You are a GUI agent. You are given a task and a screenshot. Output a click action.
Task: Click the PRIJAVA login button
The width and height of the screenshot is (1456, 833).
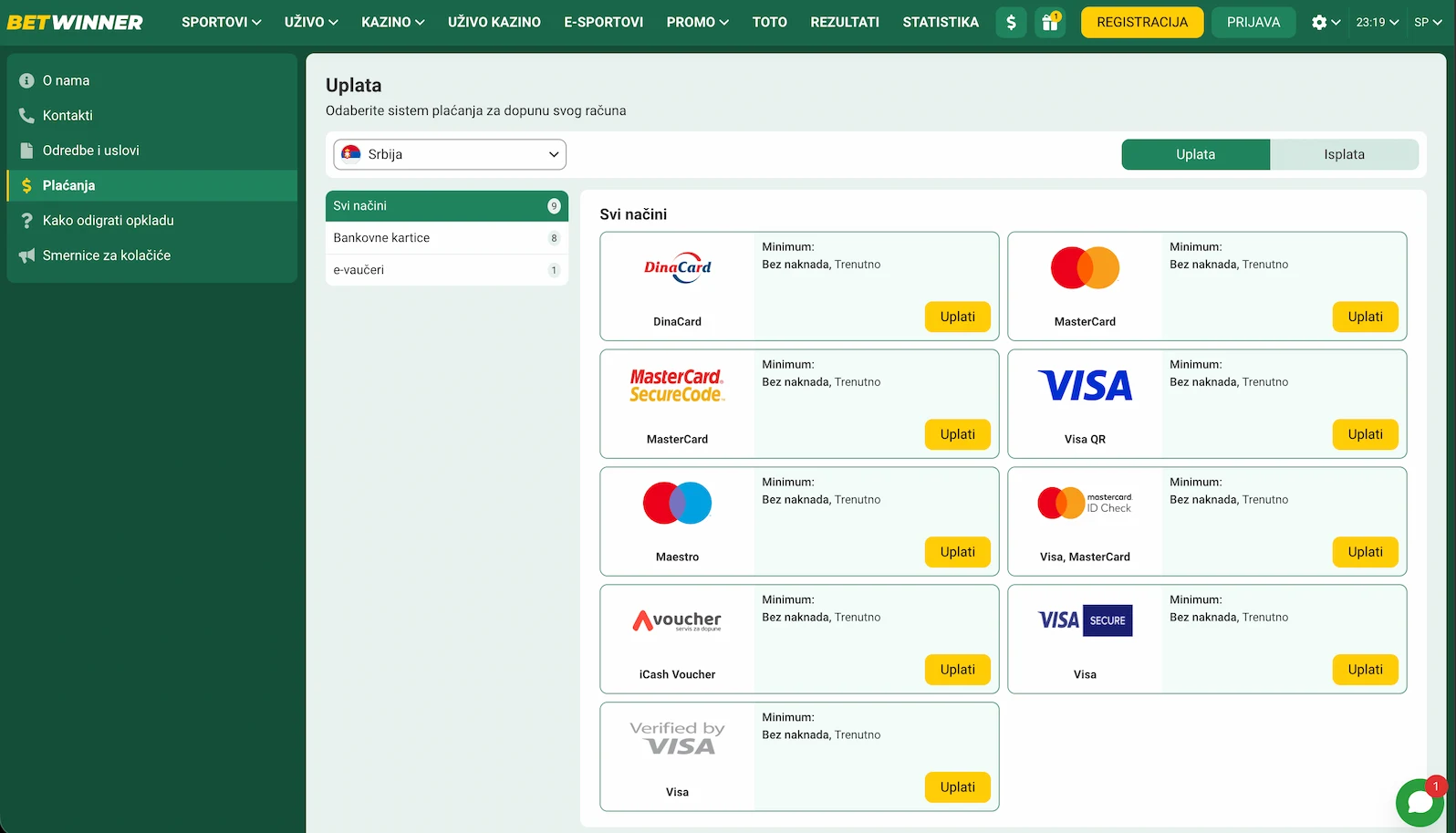1253,22
